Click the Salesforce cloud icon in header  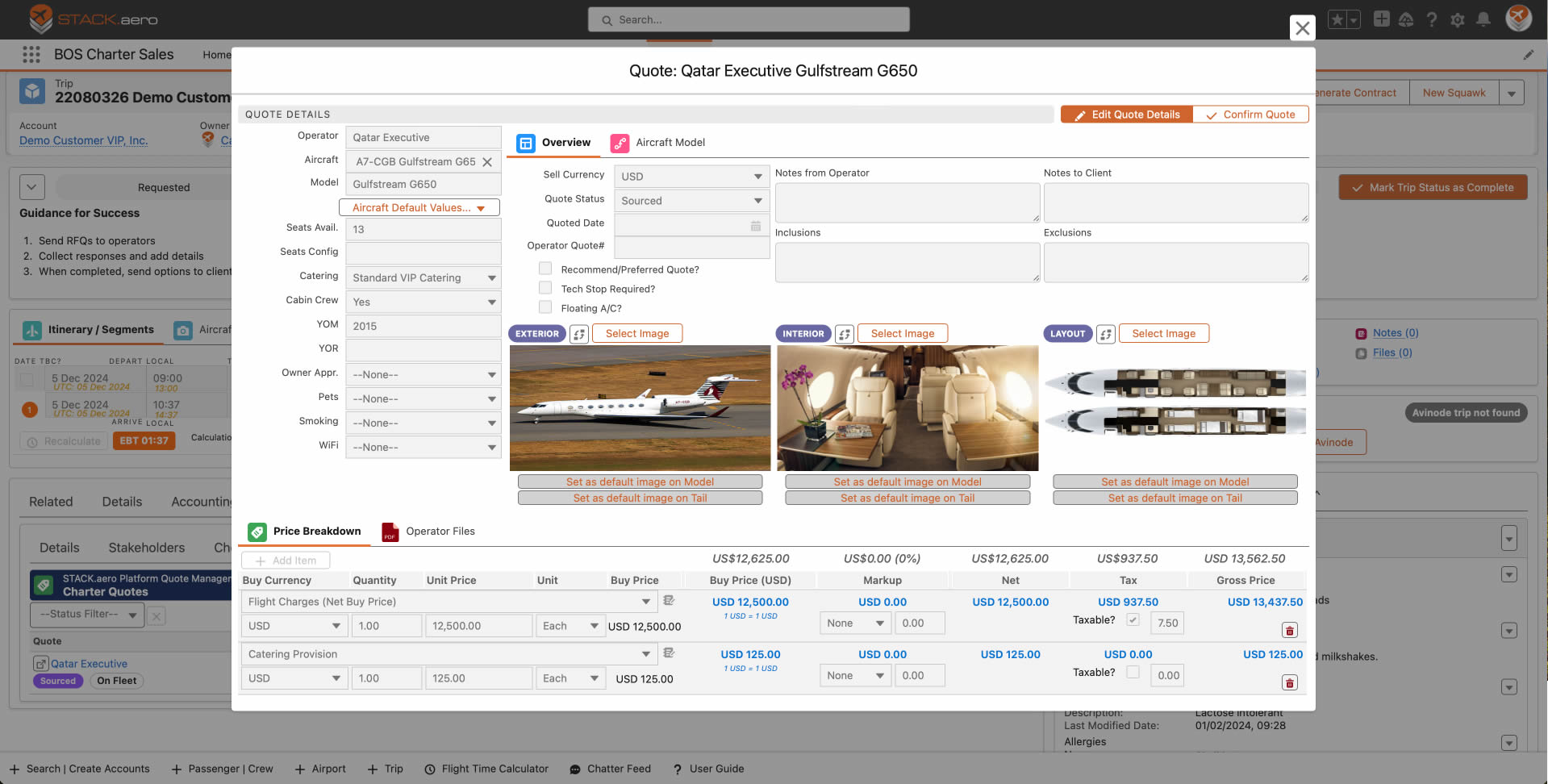[1406, 19]
